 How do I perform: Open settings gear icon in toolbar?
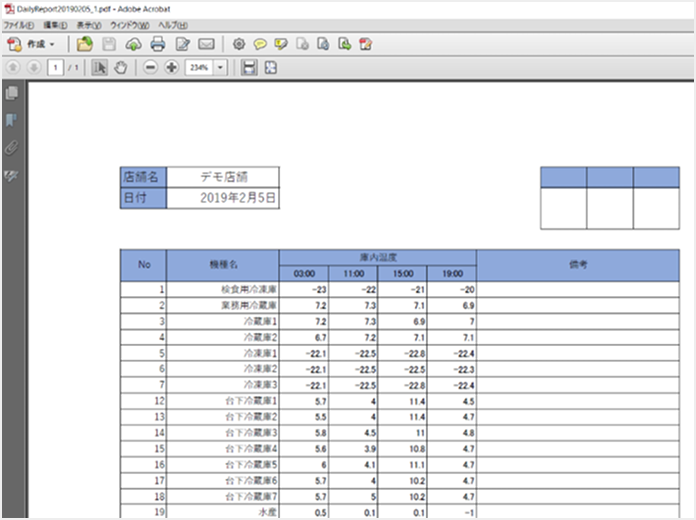(239, 44)
